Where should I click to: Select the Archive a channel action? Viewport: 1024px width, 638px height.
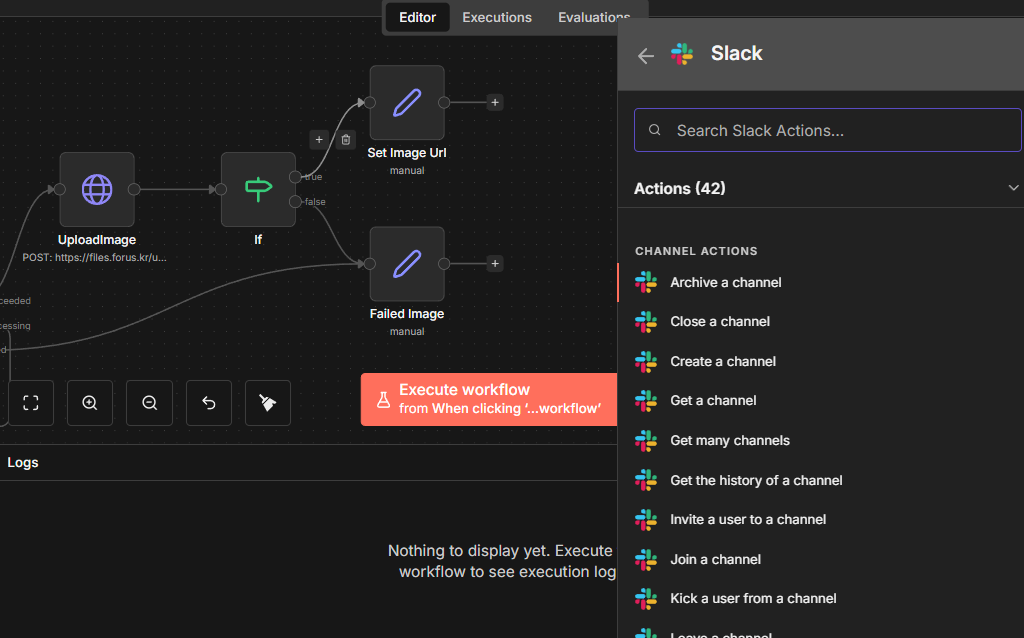point(726,282)
